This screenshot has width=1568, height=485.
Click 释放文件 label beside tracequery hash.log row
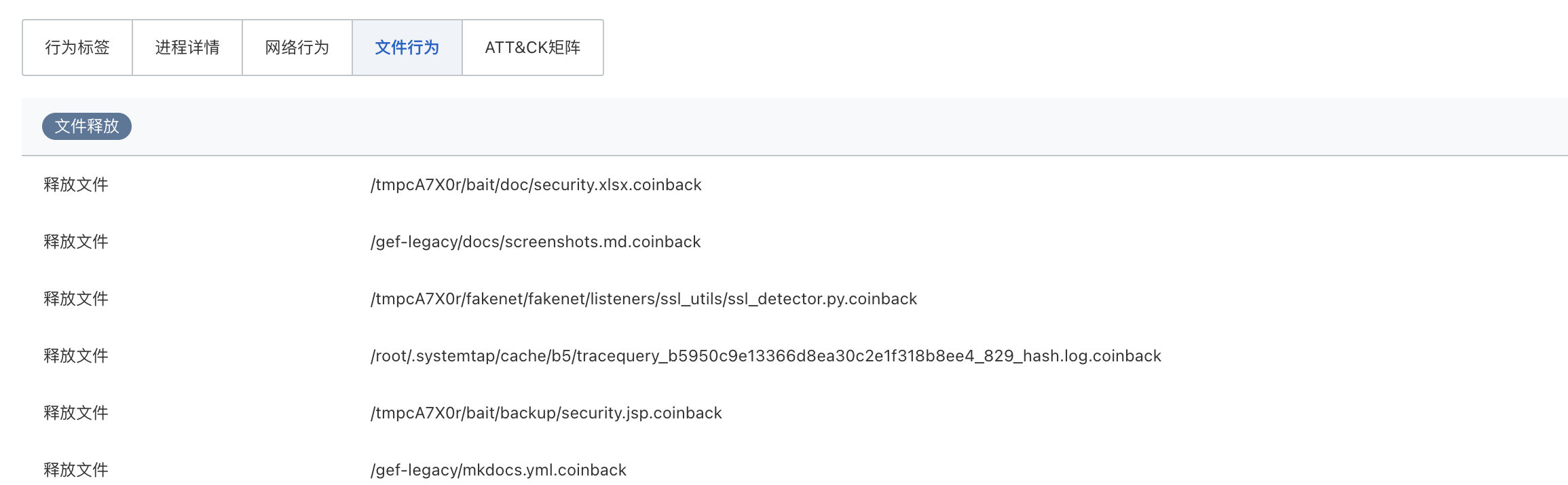coord(76,356)
